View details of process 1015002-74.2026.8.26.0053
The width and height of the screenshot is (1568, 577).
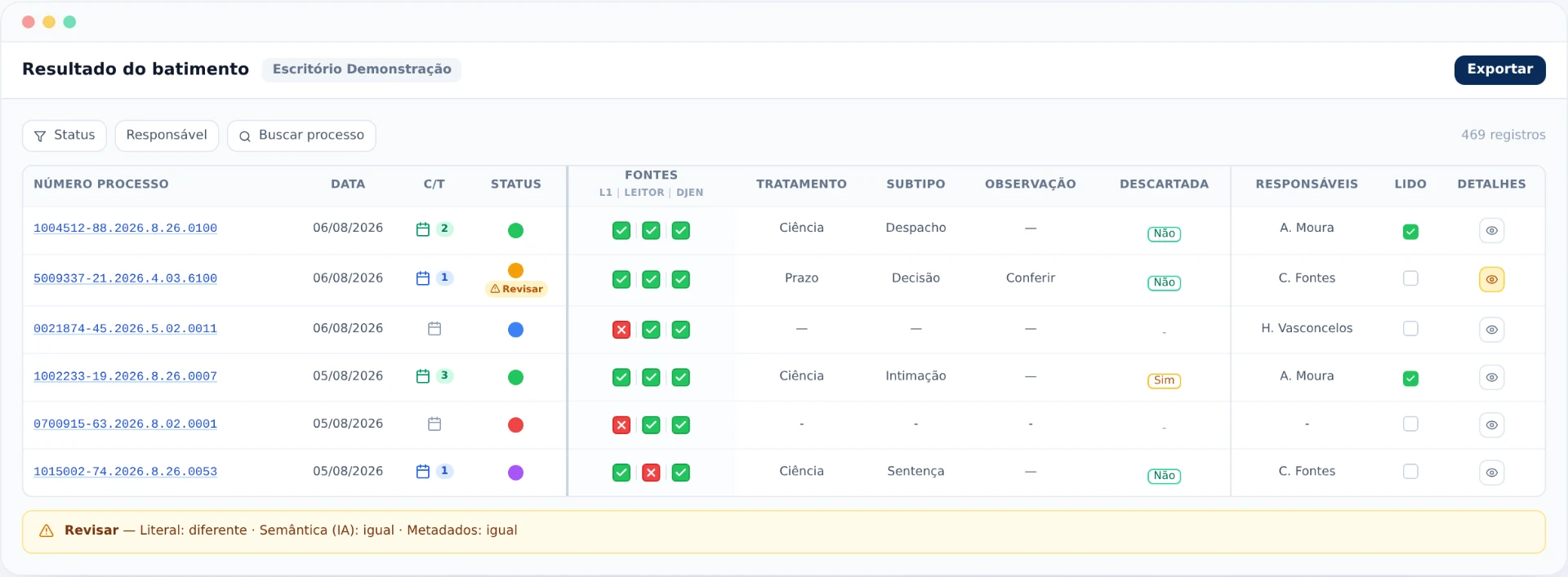(x=1491, y=473)
